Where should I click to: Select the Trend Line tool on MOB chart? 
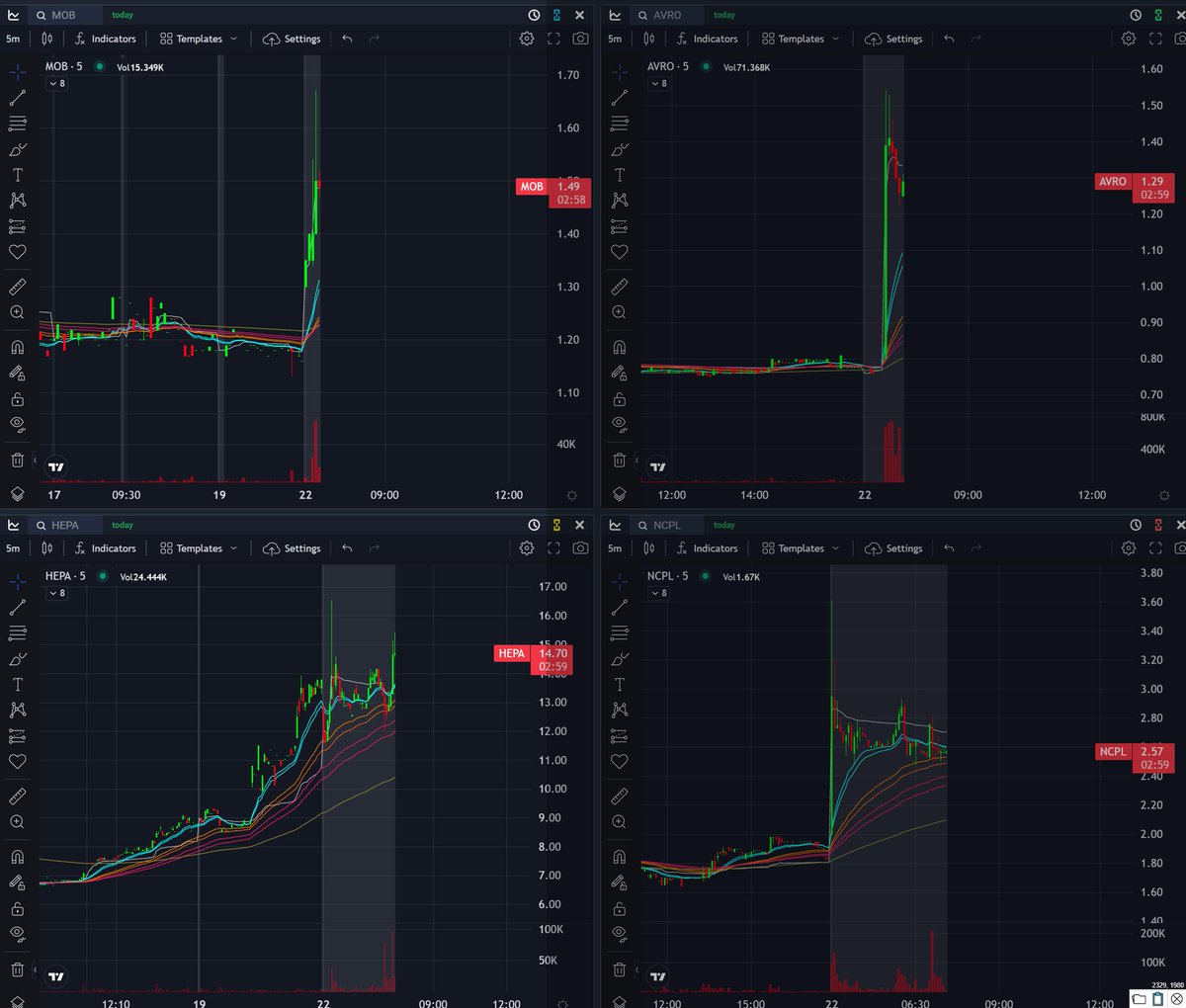(17, 97)
